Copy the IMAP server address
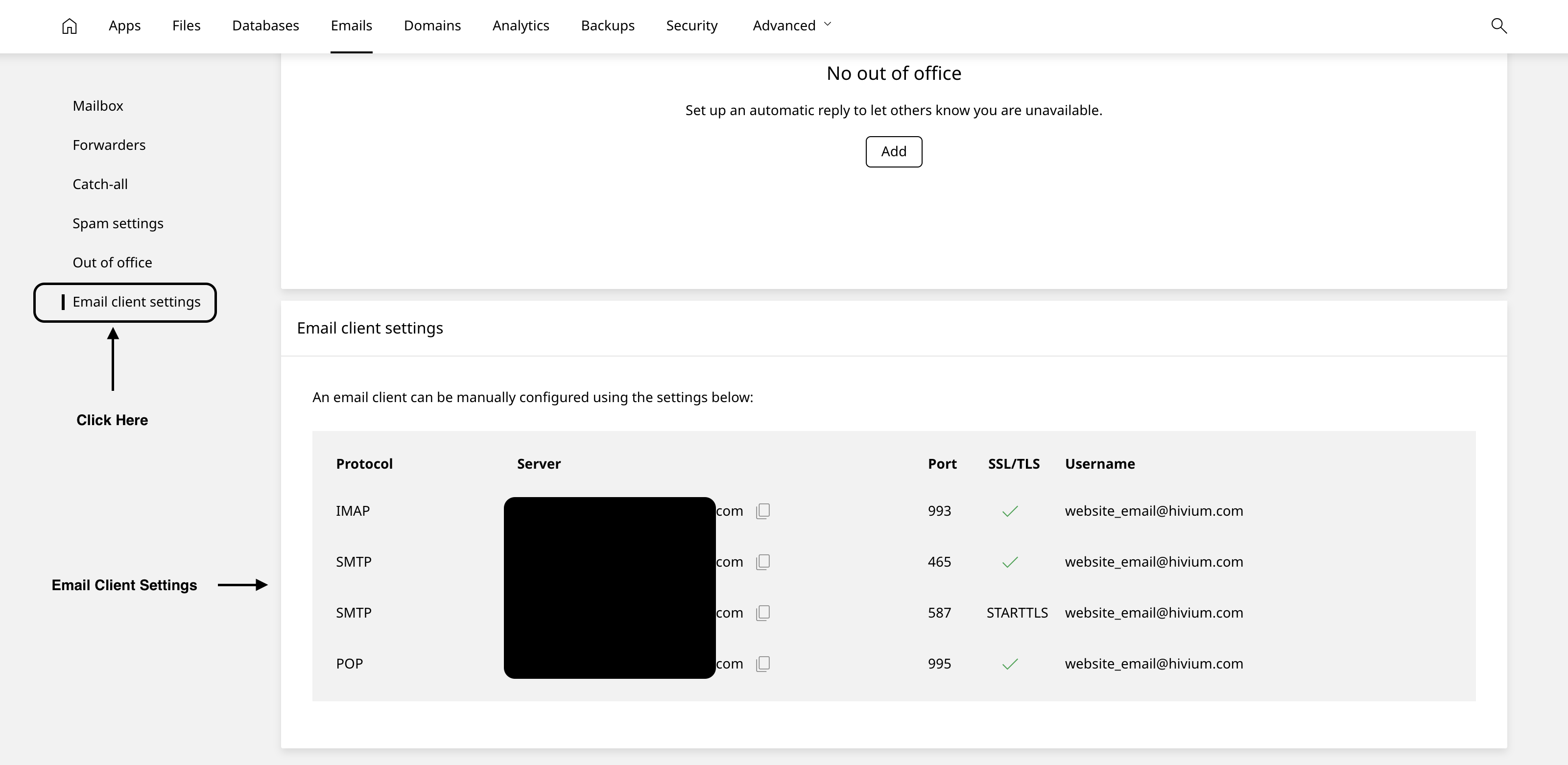The width and height of the screenshot is (1568, 765). [763, 511]
